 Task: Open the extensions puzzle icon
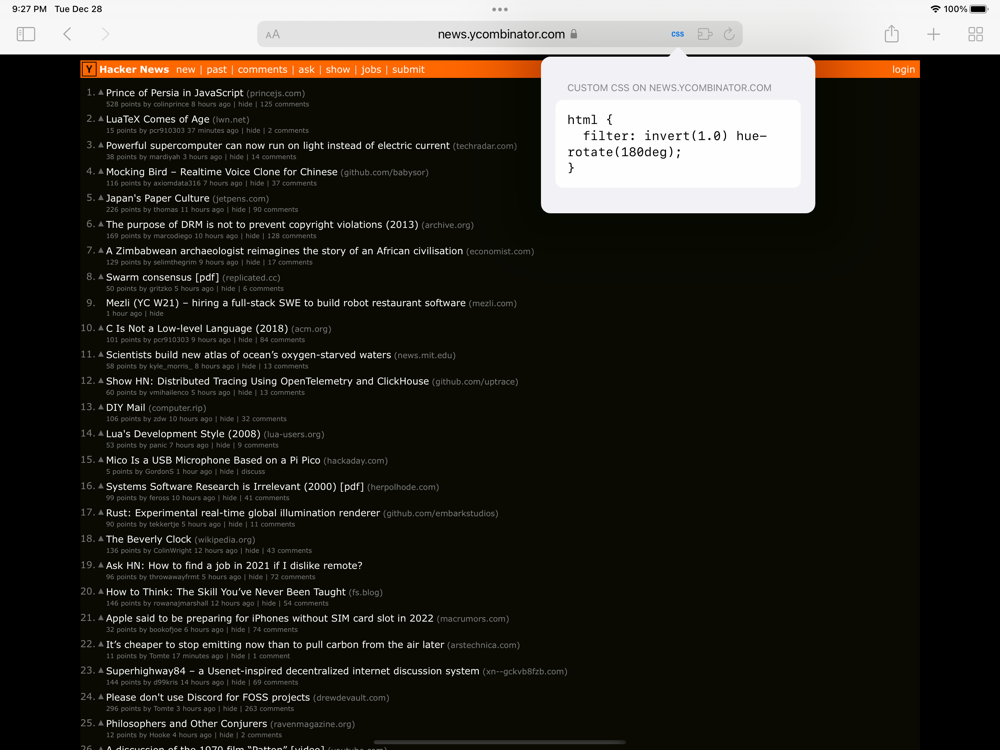[x=704, y=34]
